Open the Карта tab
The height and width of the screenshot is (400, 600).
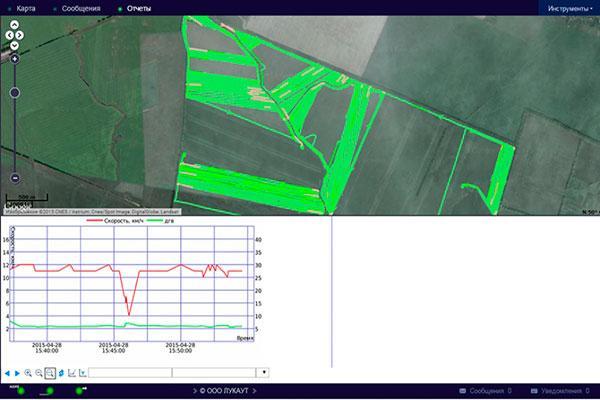click(x=26, y=8)
